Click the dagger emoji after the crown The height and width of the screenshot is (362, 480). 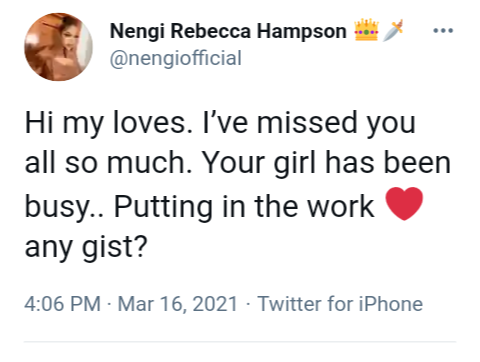[x=393, y=30]
